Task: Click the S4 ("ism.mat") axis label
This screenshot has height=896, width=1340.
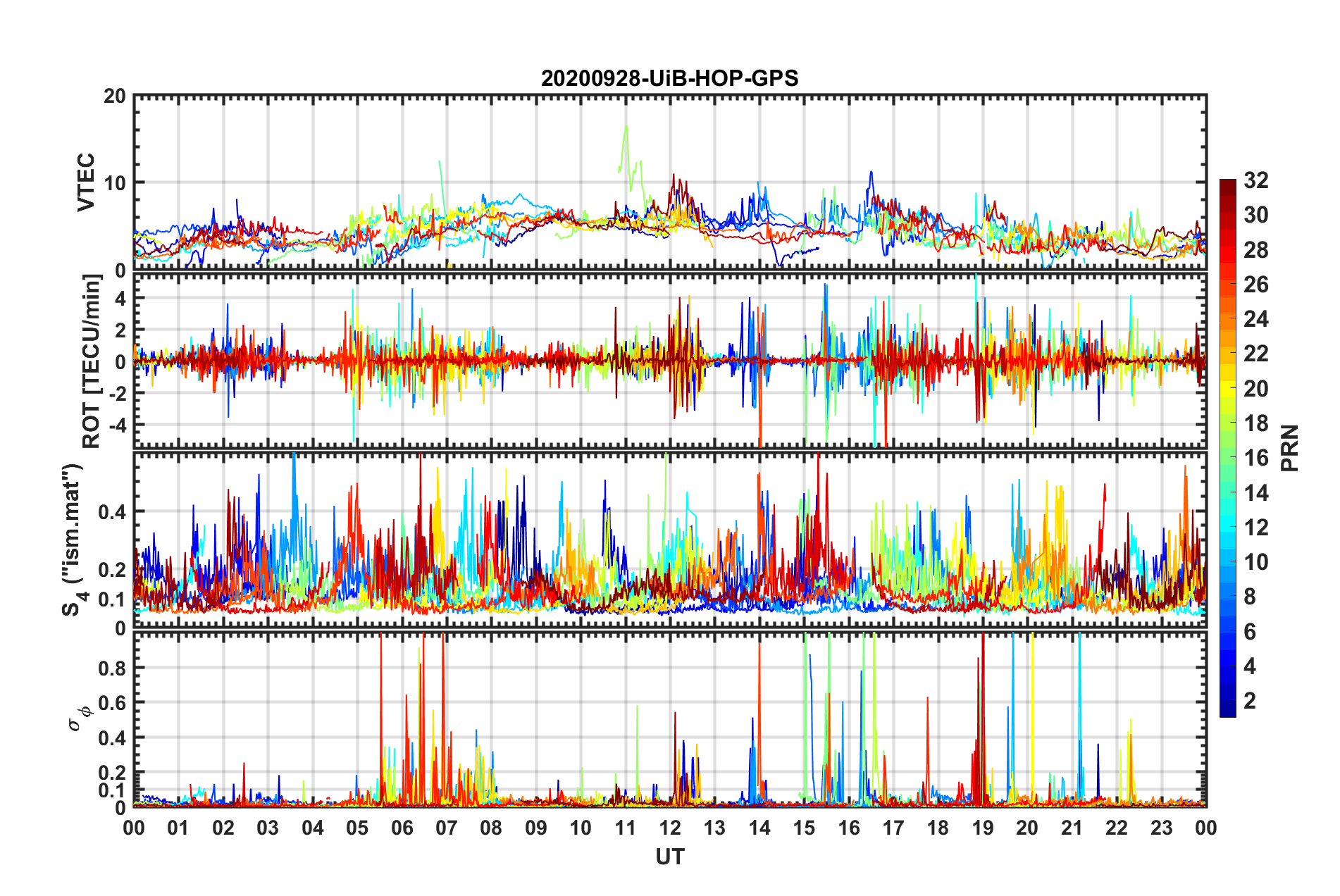Action: 74,540
